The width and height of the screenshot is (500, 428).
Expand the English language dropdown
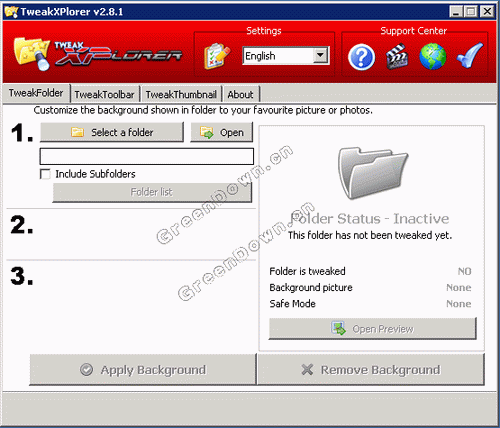[x=320, y=55]
